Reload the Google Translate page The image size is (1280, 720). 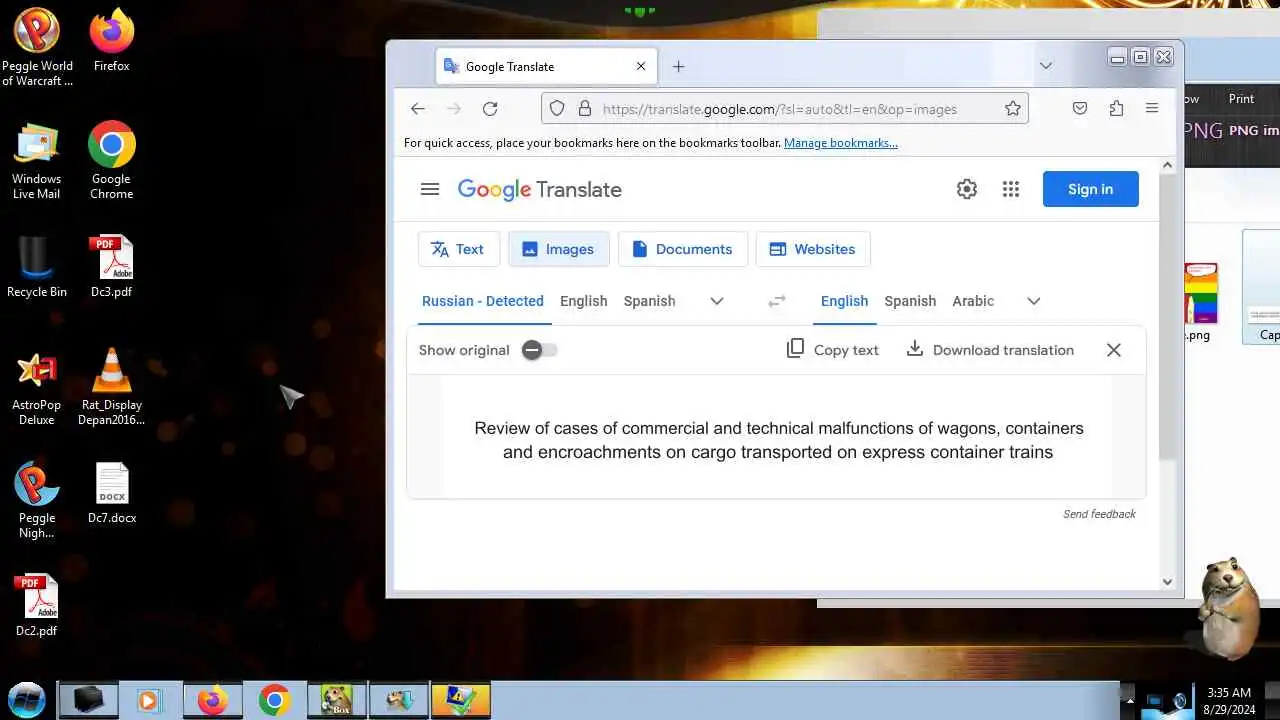490,109
